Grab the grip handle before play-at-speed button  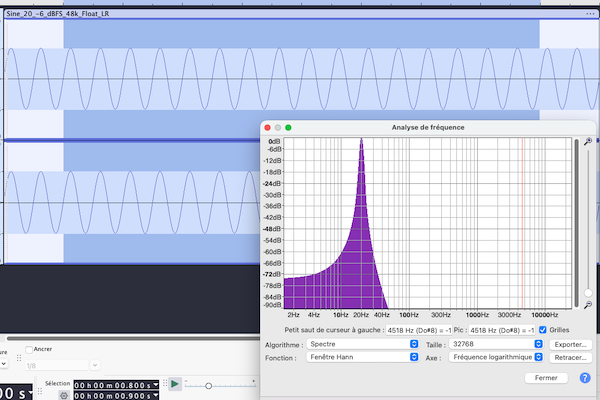(x=165, y=384)
